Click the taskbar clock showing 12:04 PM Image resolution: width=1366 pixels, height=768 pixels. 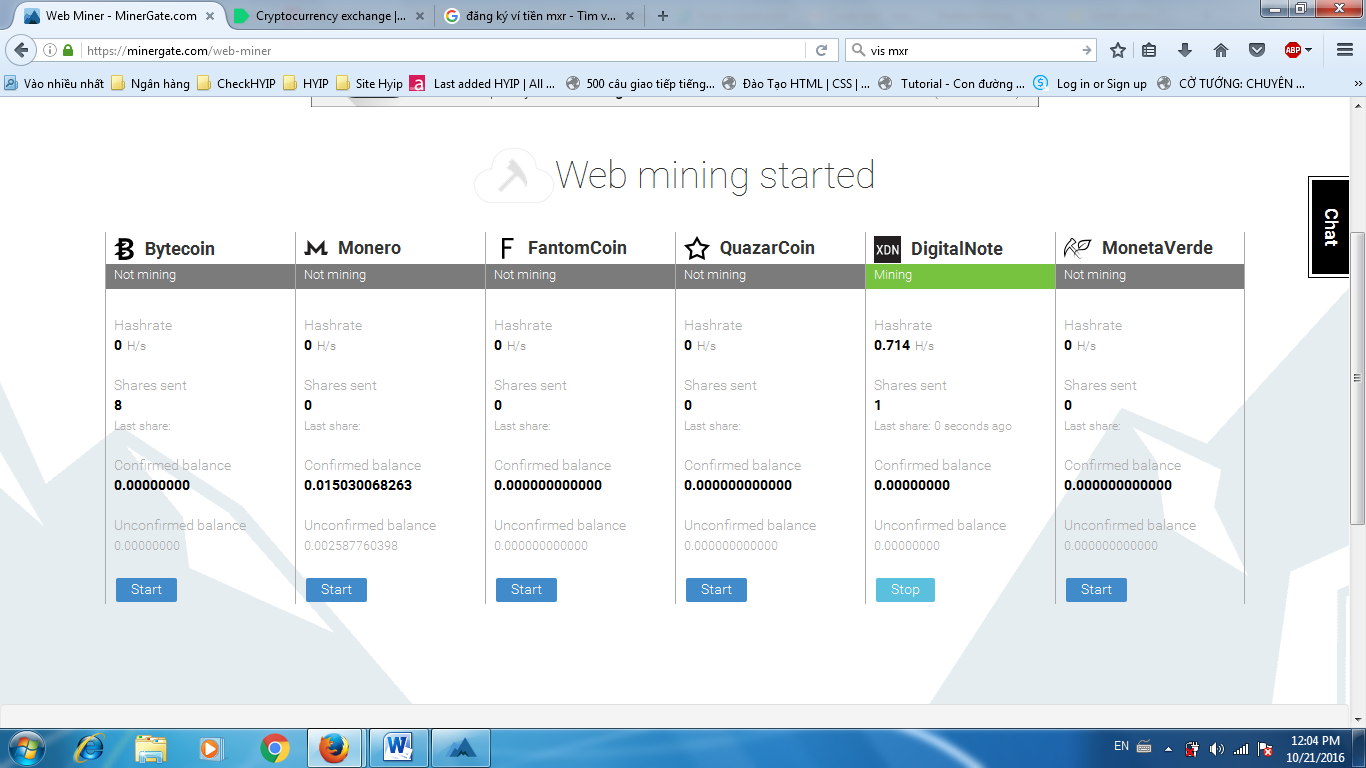[1315, 749]
